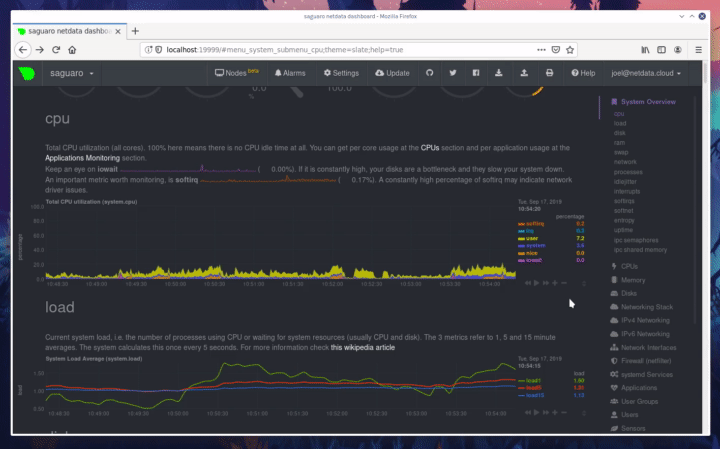The image size is (720, 449).
Task: Zoom in the CPU chart
Action: [x=555, y=283]
